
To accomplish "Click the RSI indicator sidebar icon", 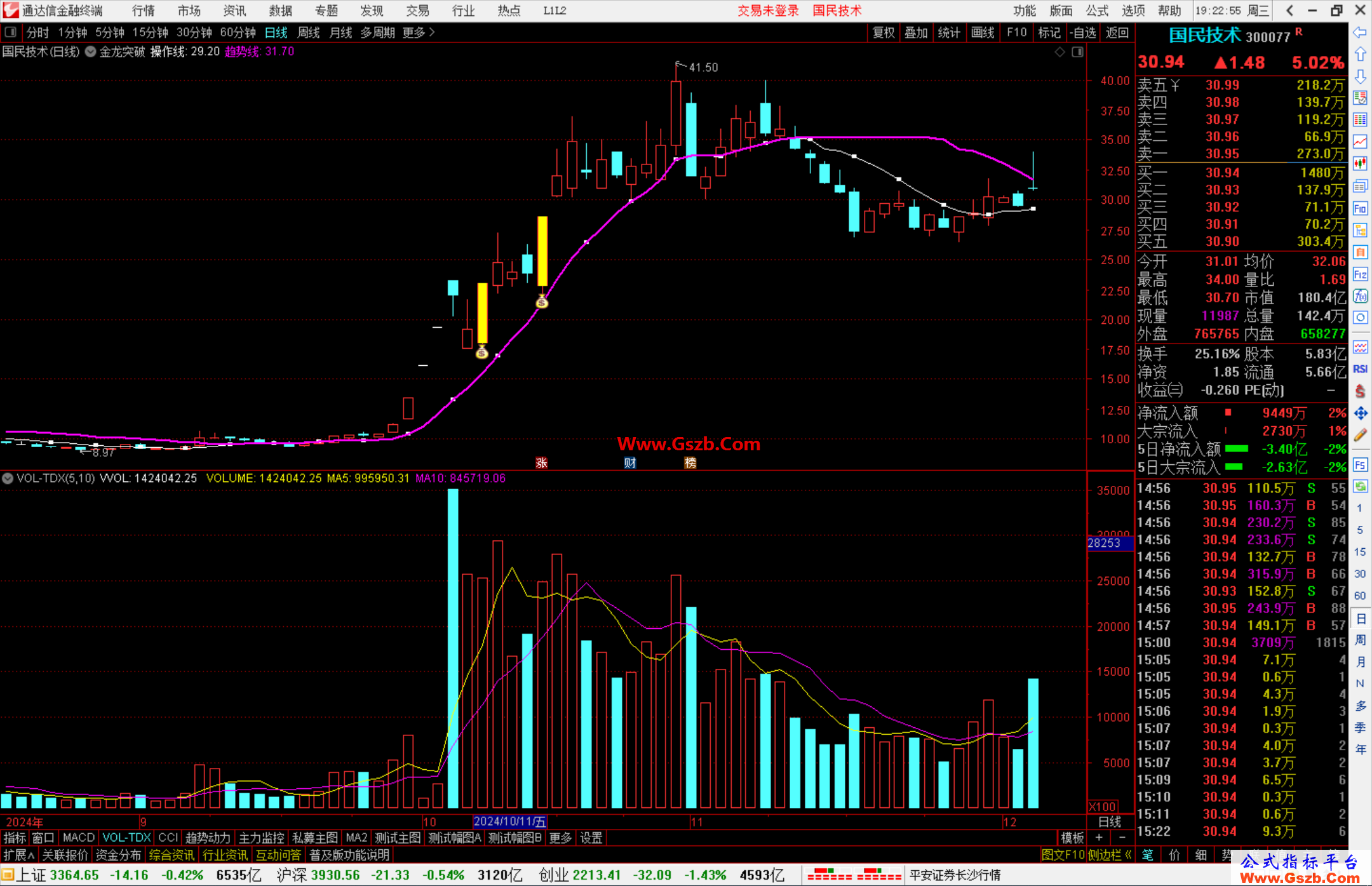I will [1360, 369].
